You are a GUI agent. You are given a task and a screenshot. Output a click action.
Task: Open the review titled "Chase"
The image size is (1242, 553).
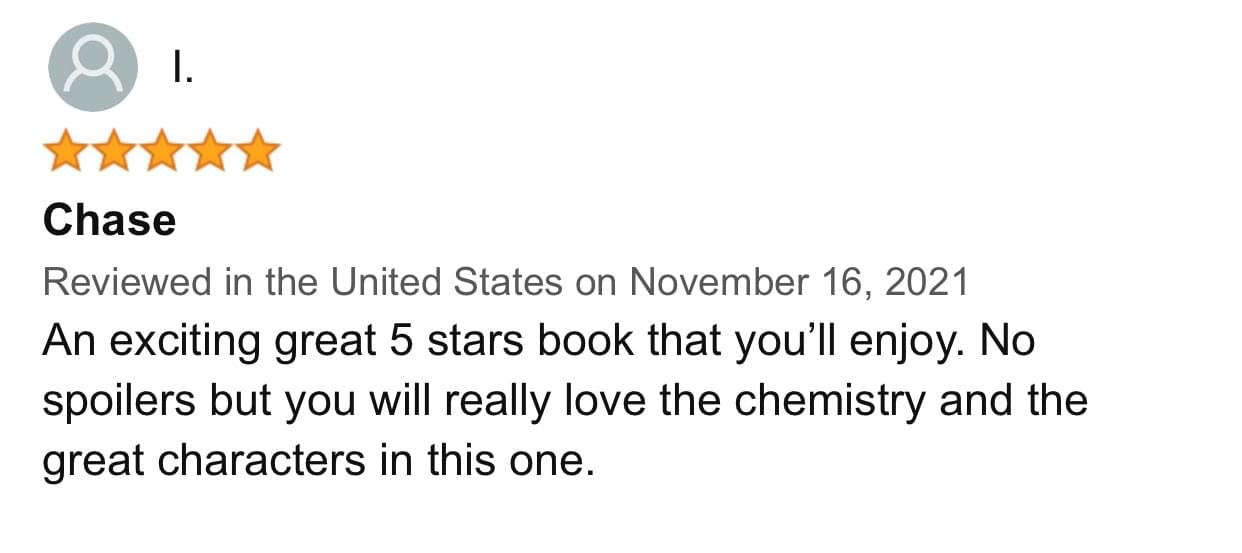(x=109, y=220)
